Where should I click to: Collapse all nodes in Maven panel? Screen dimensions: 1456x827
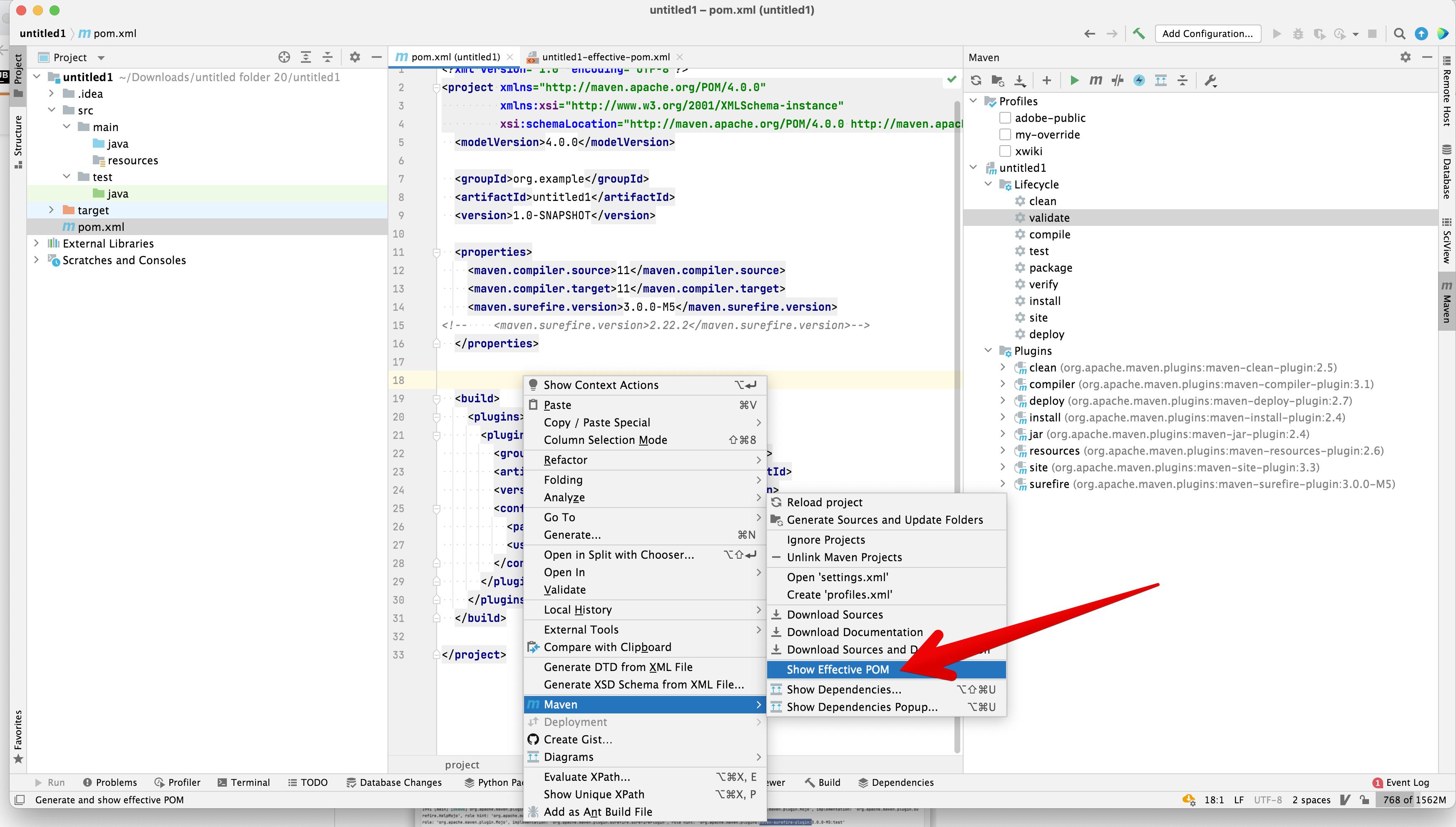[1183, 80]
